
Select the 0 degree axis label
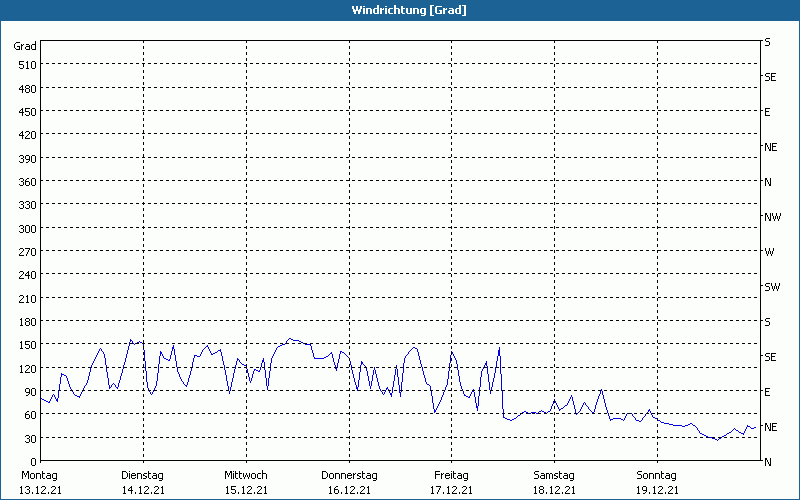coord(34,462)
